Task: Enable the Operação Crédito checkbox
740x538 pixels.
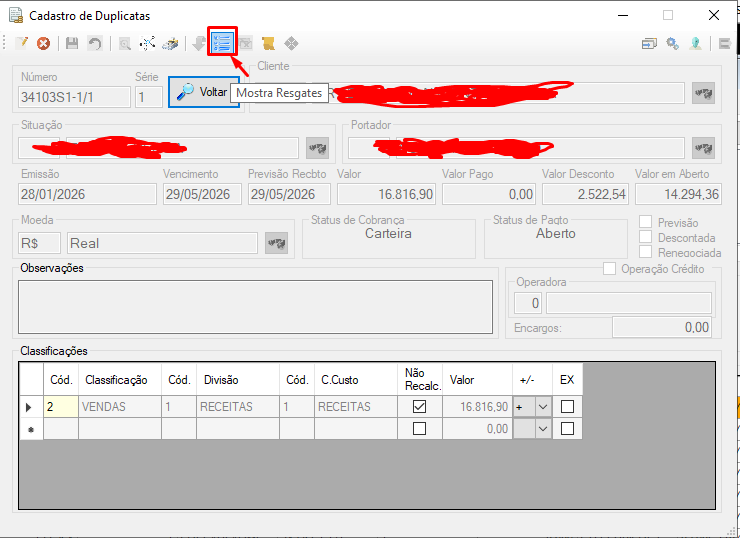Action: [609, 269]
